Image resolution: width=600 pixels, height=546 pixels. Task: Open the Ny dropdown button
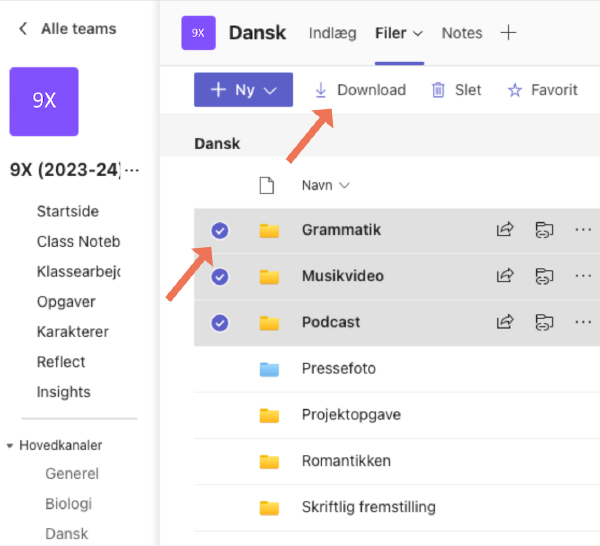(x=243, y=90)
